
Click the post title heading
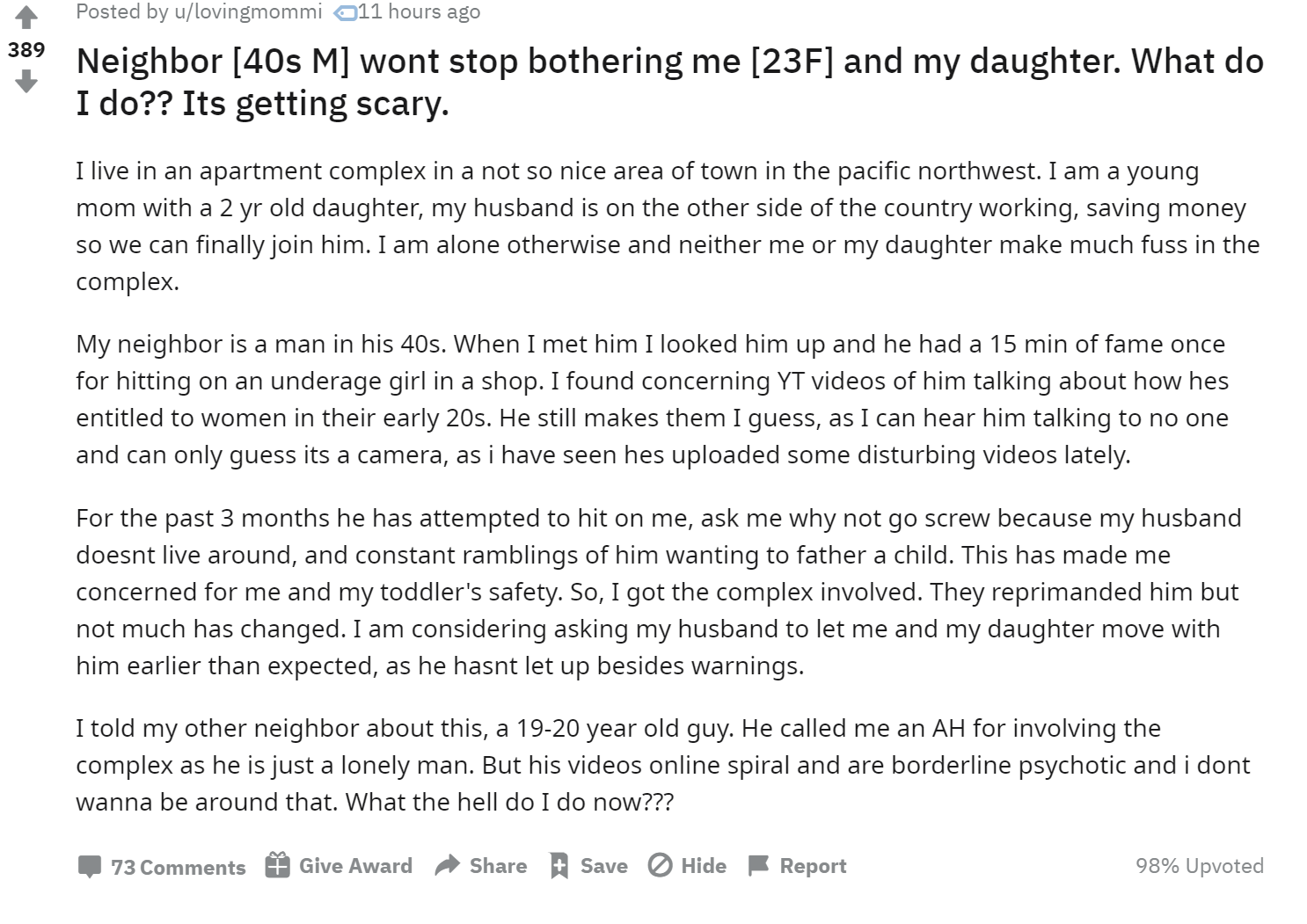pos(669,82)
